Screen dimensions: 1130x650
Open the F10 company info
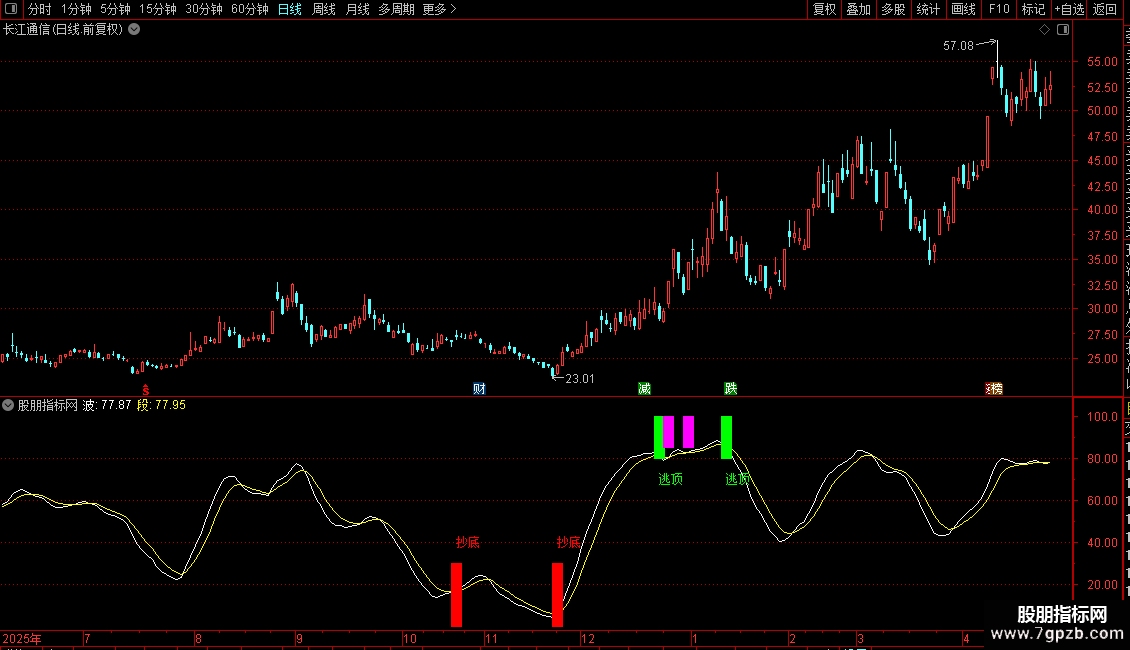(999, 9)
